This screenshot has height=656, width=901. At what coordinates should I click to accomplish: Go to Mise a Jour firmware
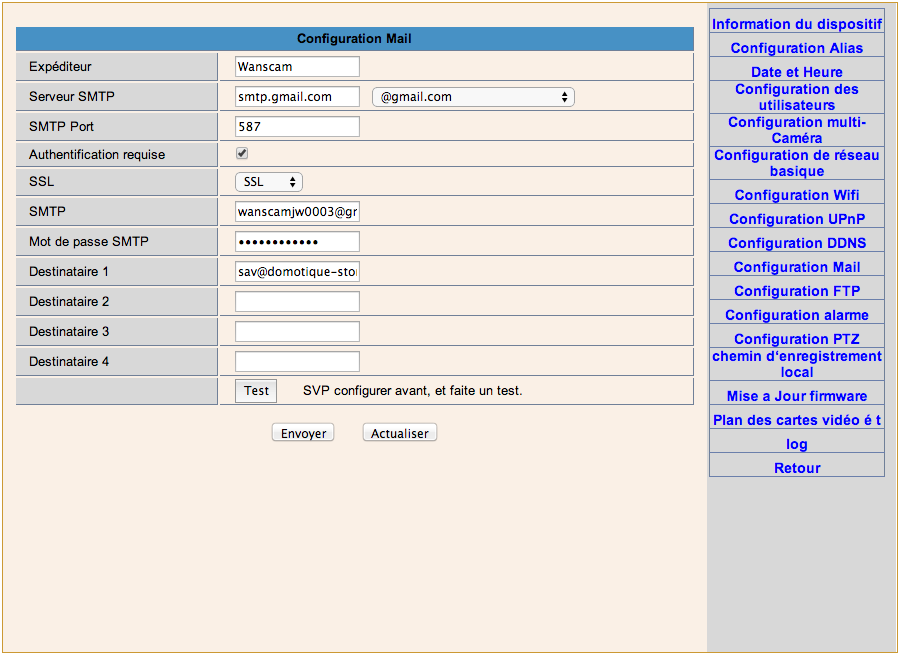(797, 396)
